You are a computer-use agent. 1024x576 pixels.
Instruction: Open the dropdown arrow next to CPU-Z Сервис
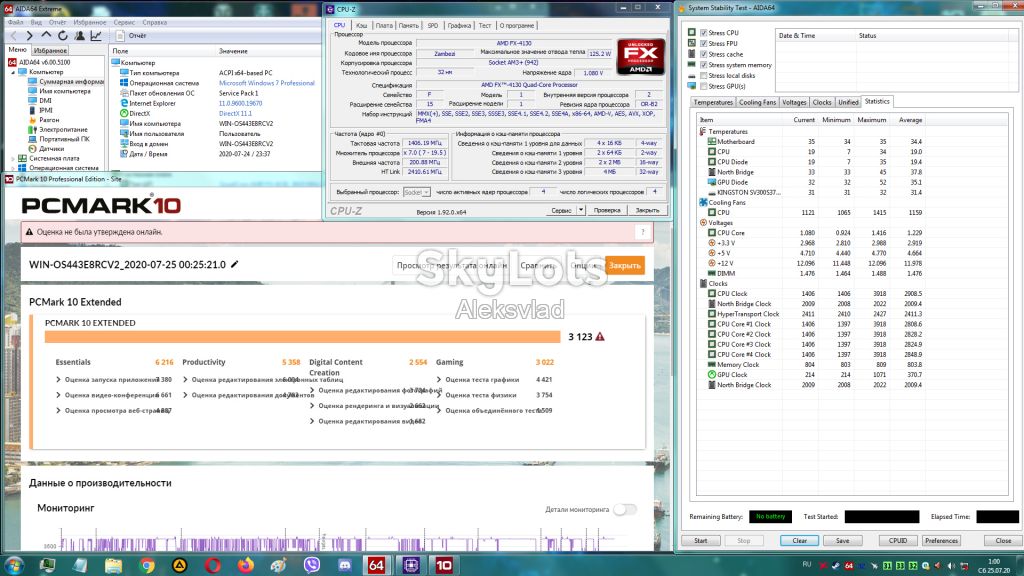click(x=581, y=210)
